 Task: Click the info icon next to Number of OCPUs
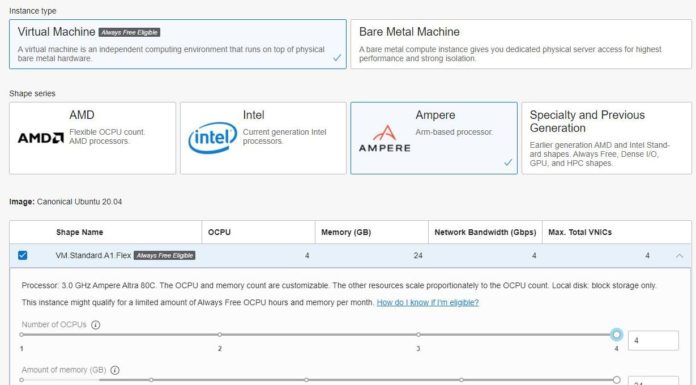tap(95, 325)
